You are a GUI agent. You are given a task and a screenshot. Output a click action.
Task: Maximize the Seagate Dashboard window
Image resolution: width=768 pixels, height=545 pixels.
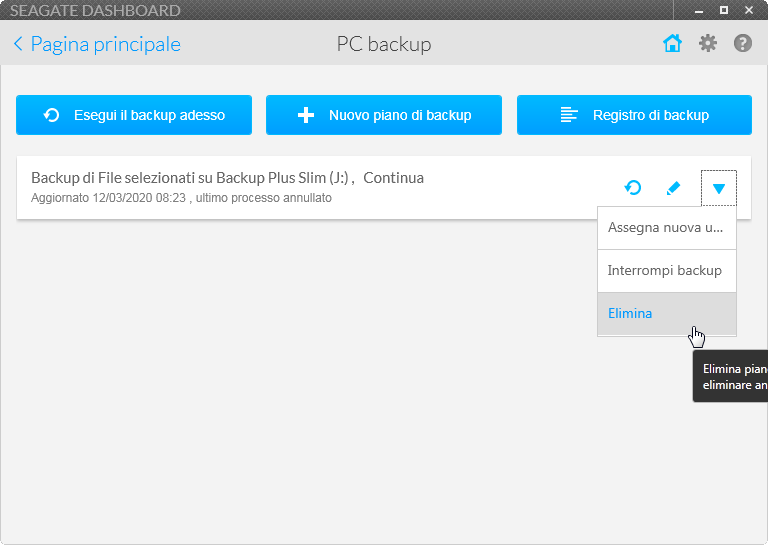click(723, 11)
